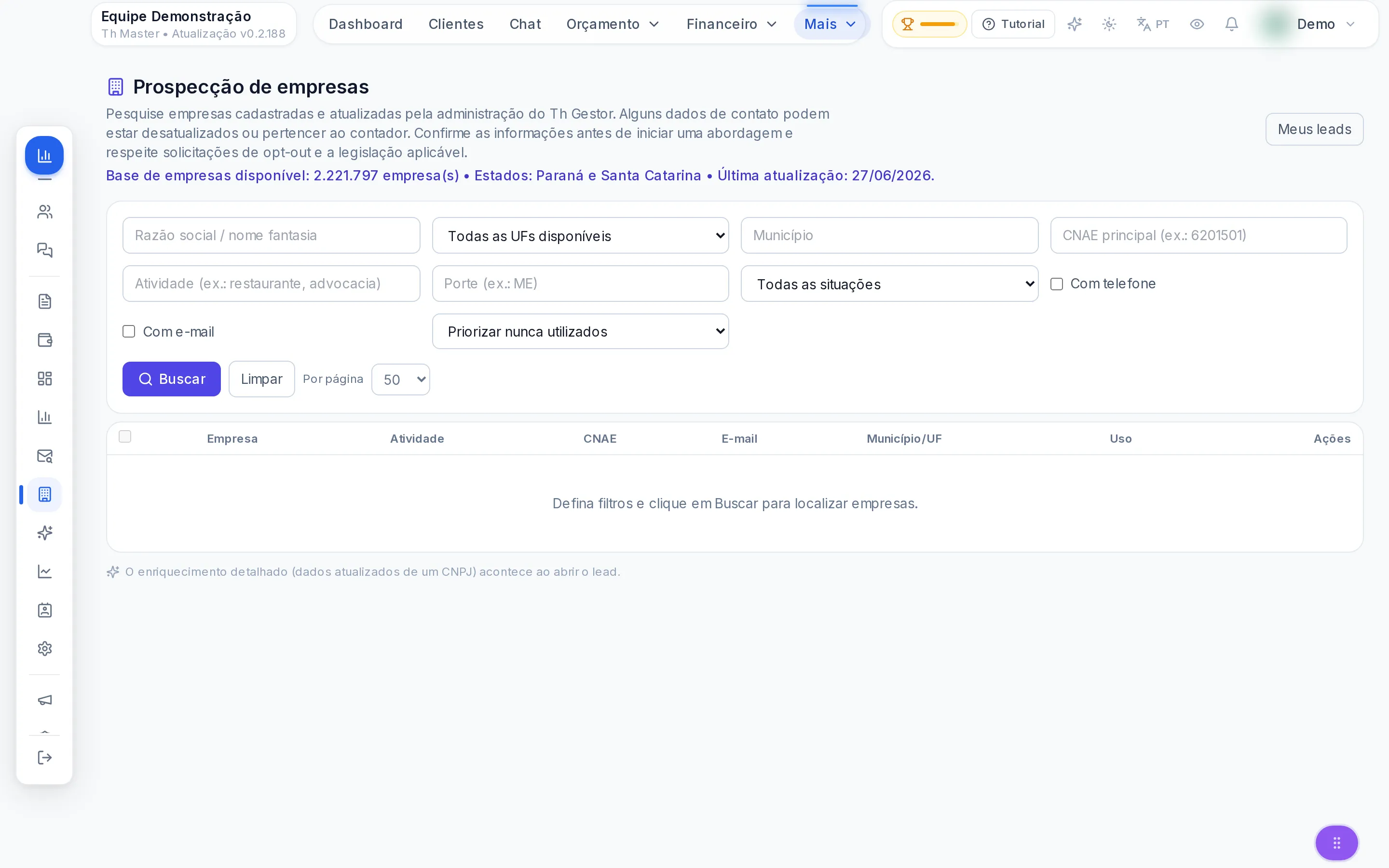Click the Uso column header

coord(1120,439)
